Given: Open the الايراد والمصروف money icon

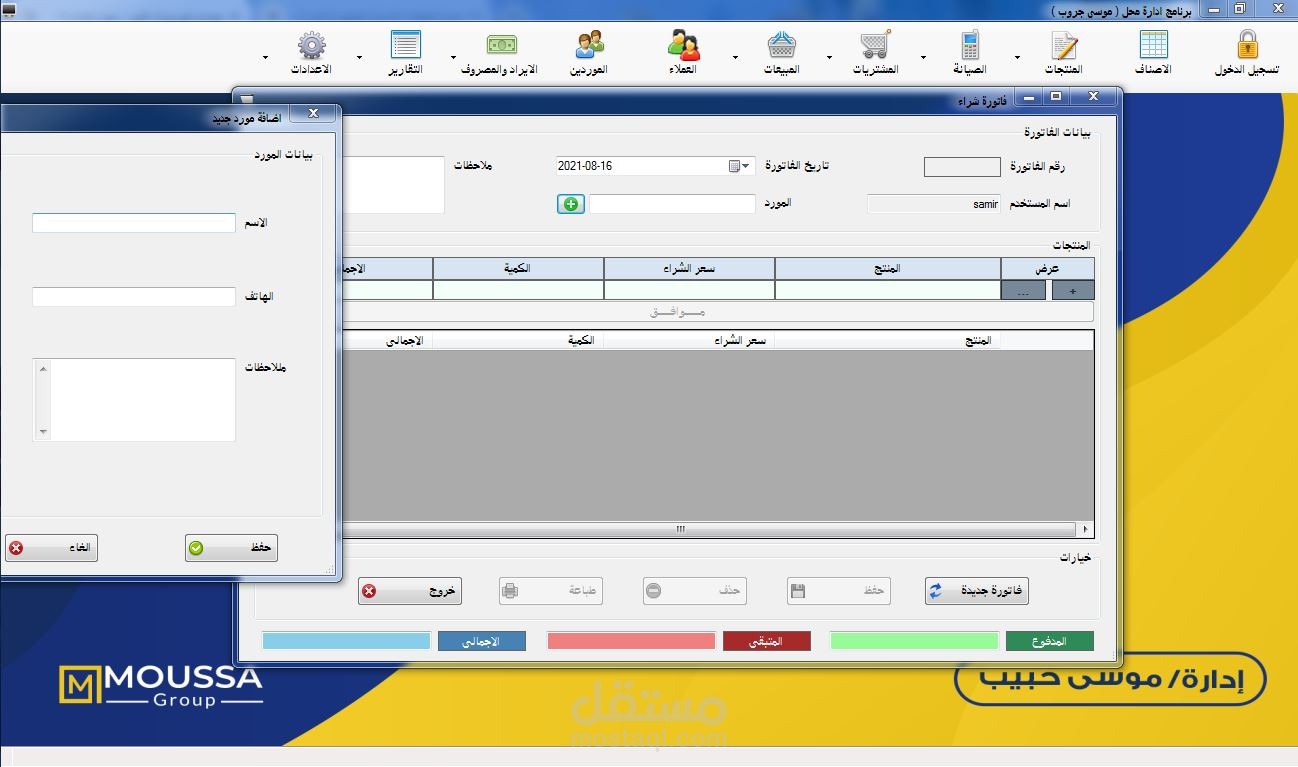Looking at the screenshot, I should coord(502,45).
